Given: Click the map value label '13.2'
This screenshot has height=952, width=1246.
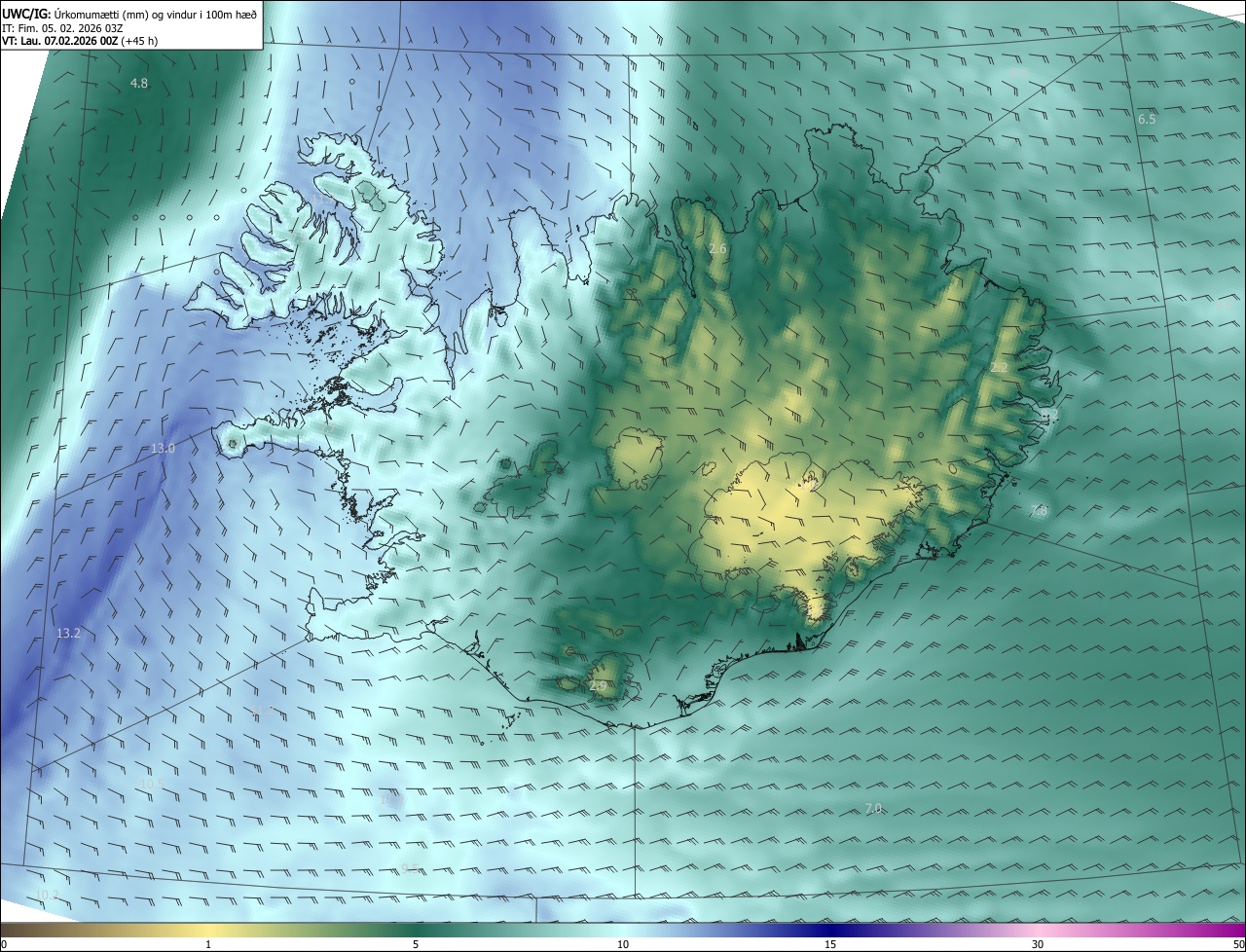Looking at the screenshot, I should click(x=68, y=633).
